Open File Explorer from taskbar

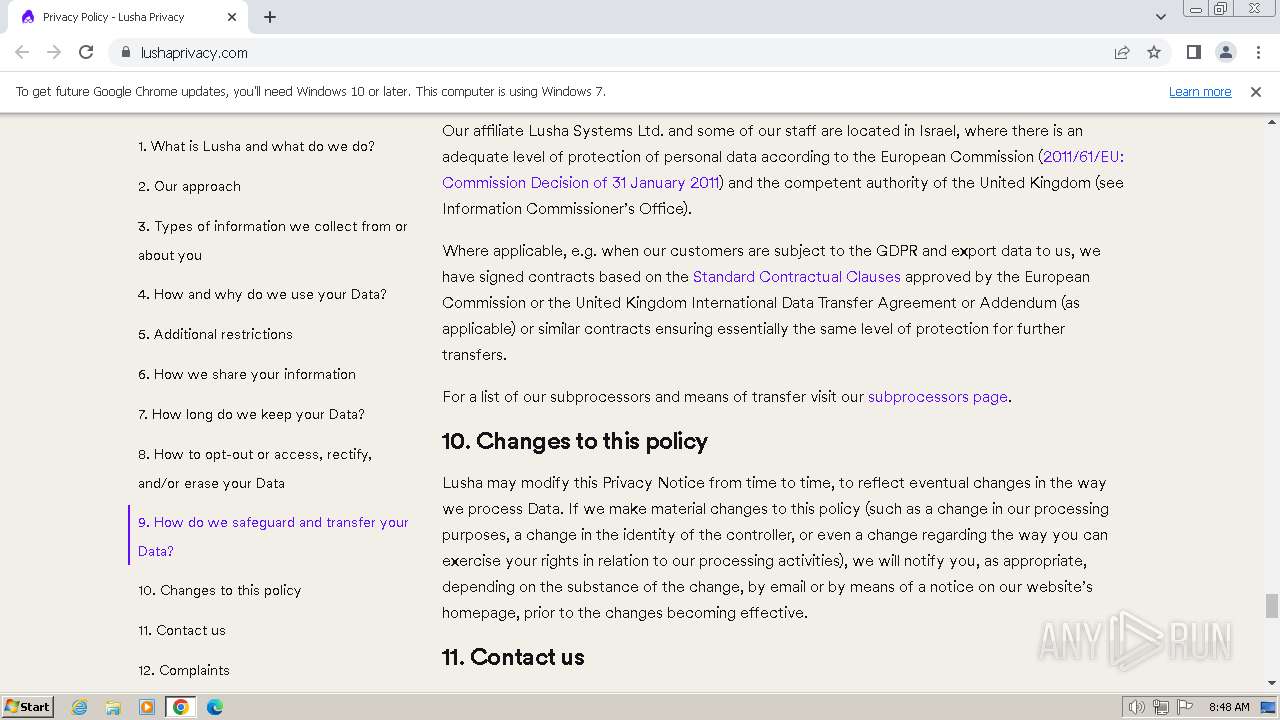pos(113,707)
